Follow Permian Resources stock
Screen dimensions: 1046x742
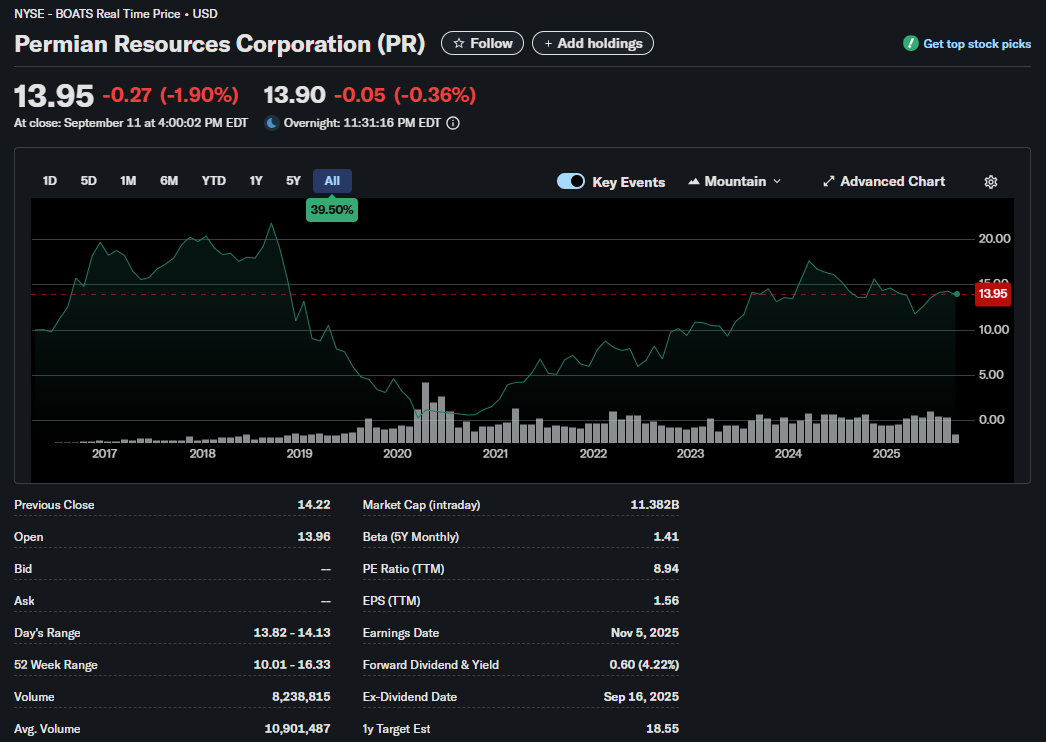(x=482, y=43)
